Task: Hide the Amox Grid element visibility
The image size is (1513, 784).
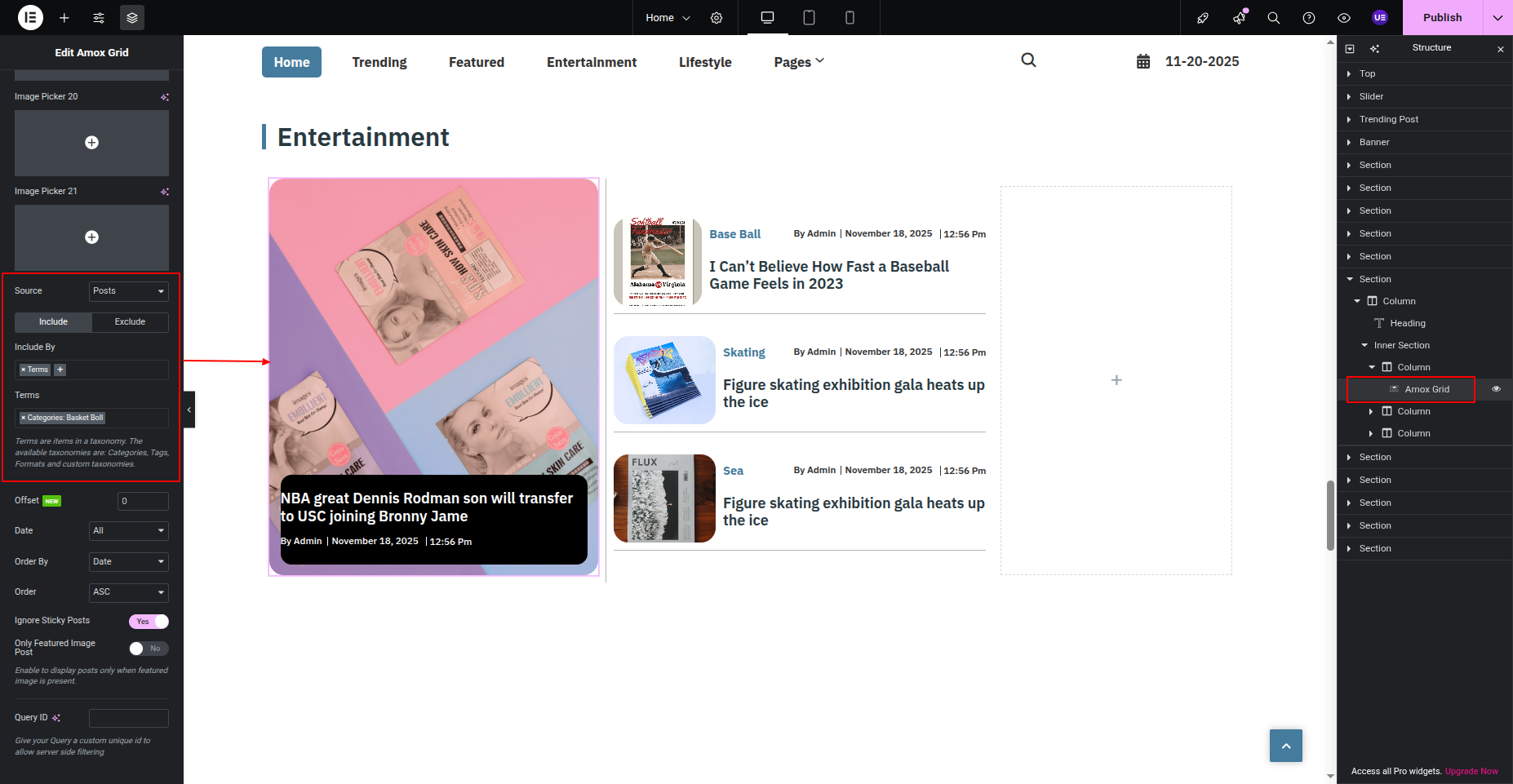Action: tap(1496, 389)
